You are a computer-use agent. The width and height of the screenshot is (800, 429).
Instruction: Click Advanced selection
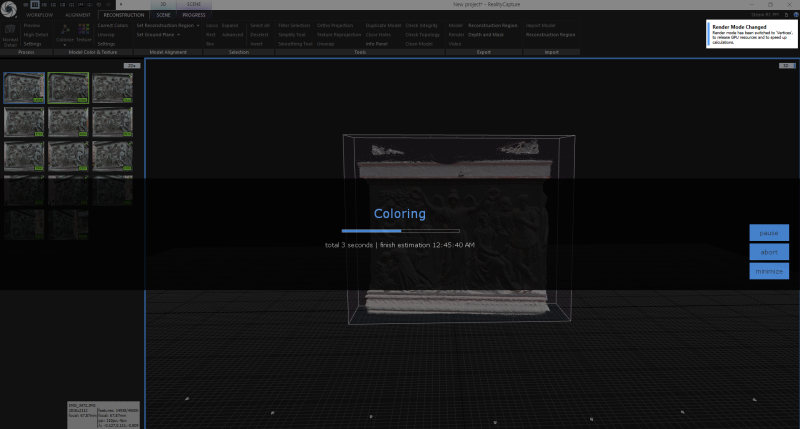click(232, 35)
